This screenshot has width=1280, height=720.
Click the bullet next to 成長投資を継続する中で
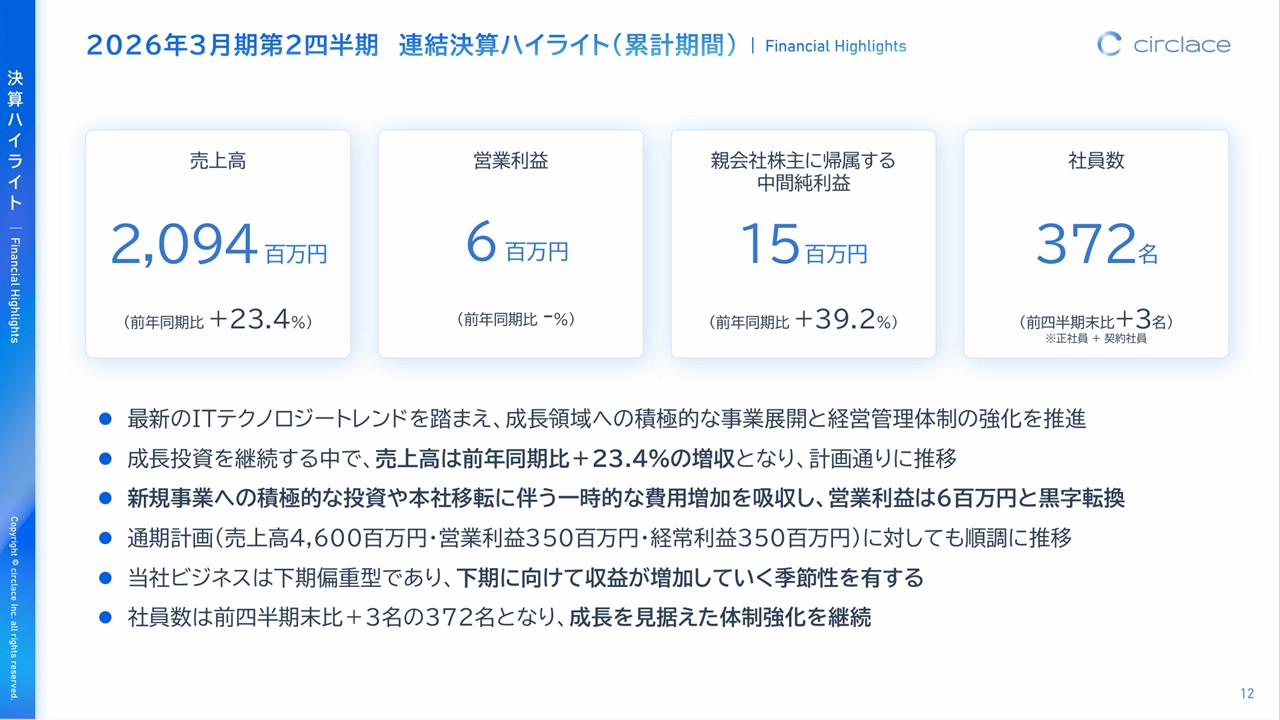click(105, 459)
